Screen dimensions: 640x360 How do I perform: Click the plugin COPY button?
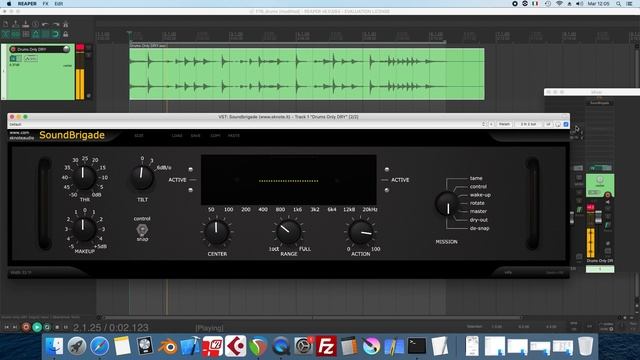click(x=215, y=136)
